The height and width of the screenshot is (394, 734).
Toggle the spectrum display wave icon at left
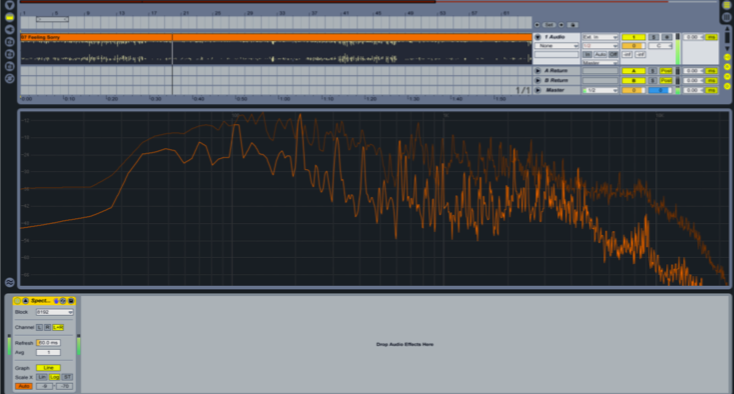(x=9, y=282)
